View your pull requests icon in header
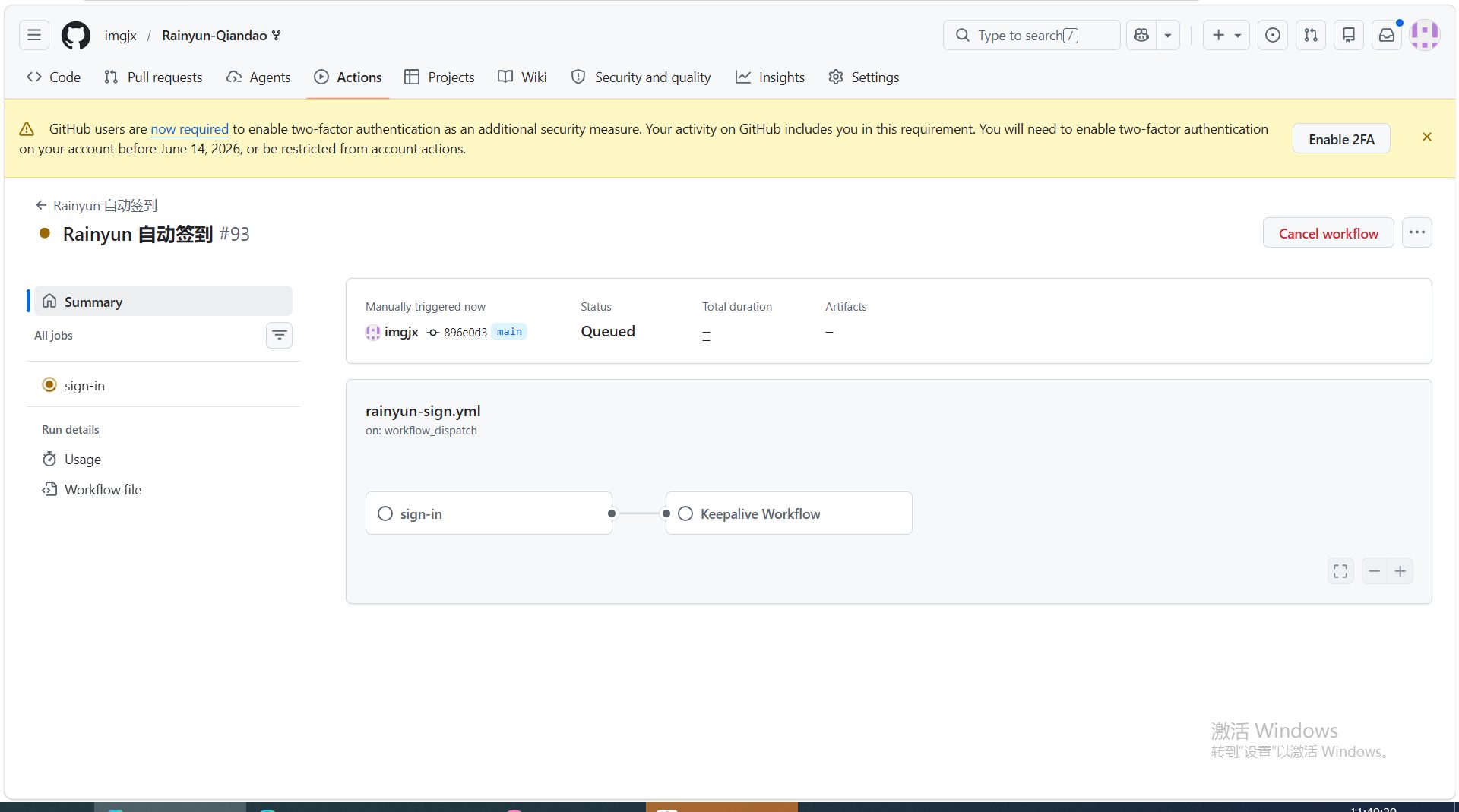1459x812 pixels. tap(1311, 35)
